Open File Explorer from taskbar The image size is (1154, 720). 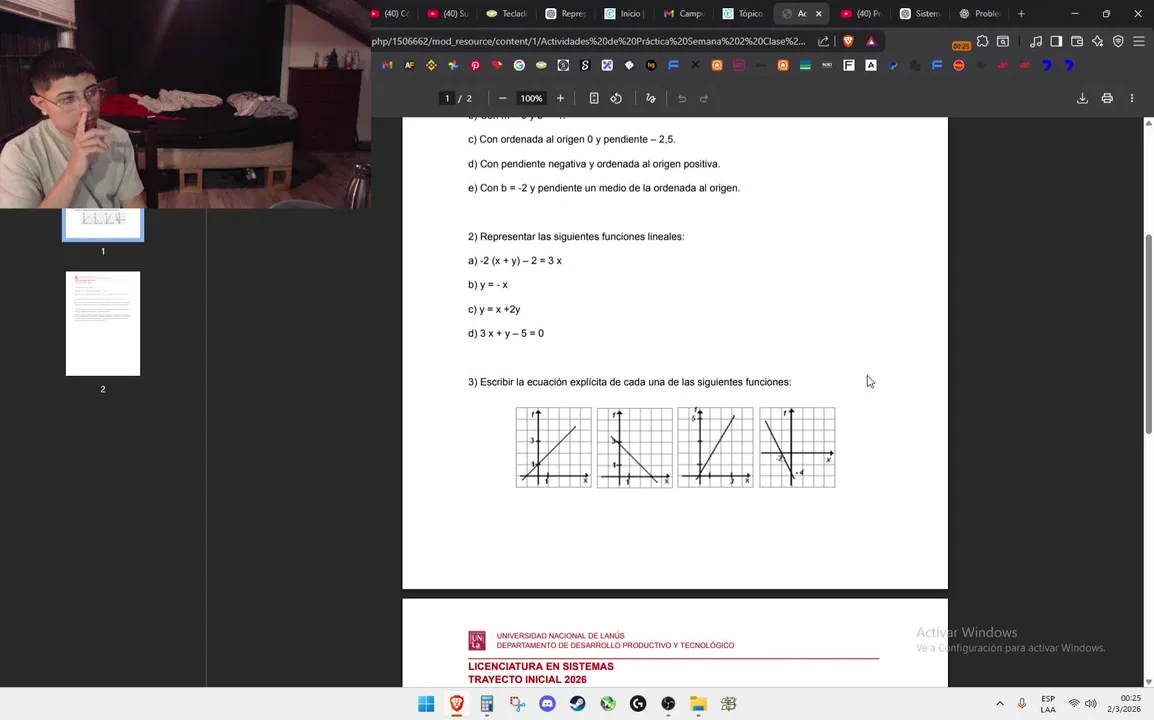[x=698, y=704]
